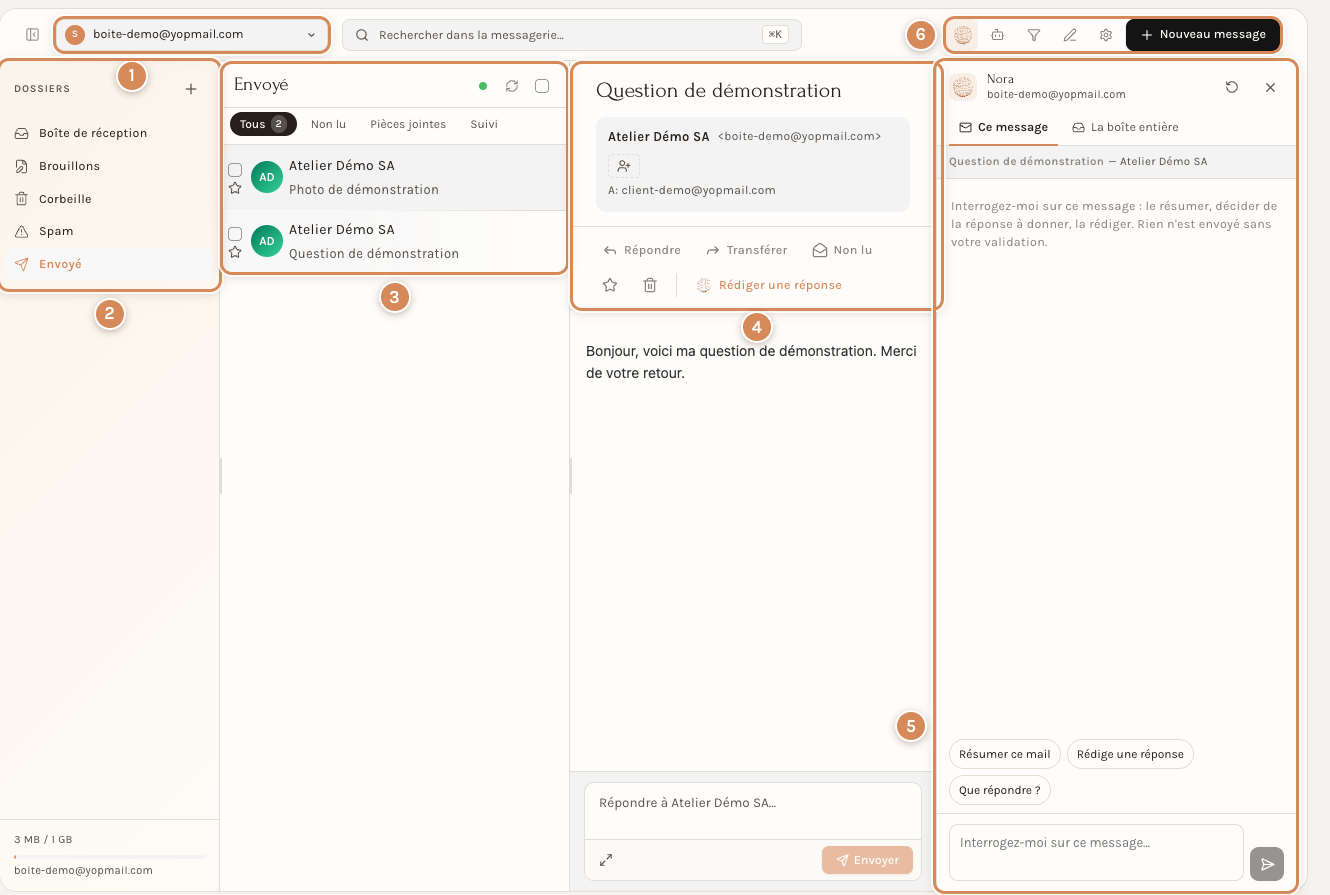This screenshot has width=1330, height=895.
Task: Click in the 'Répondre à Atelier Démo SA' reply box
Action: [753, 810]
